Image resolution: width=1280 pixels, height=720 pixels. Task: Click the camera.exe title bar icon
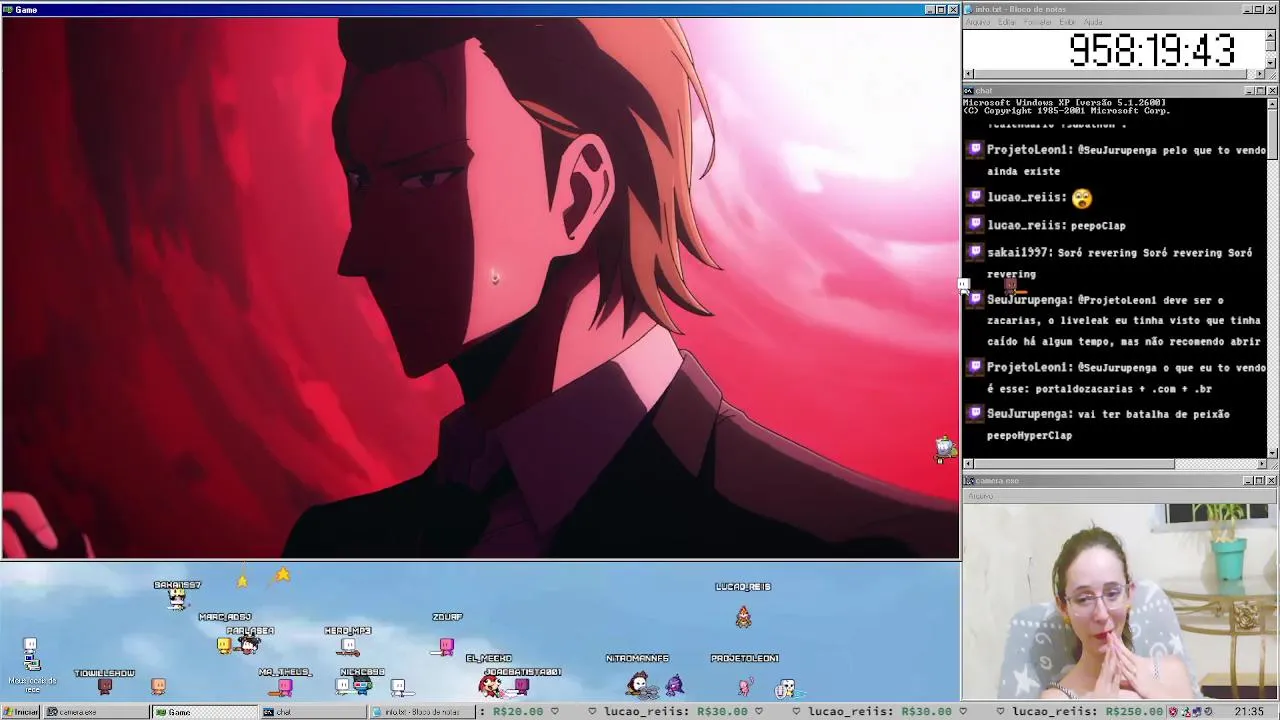[969, 481]
